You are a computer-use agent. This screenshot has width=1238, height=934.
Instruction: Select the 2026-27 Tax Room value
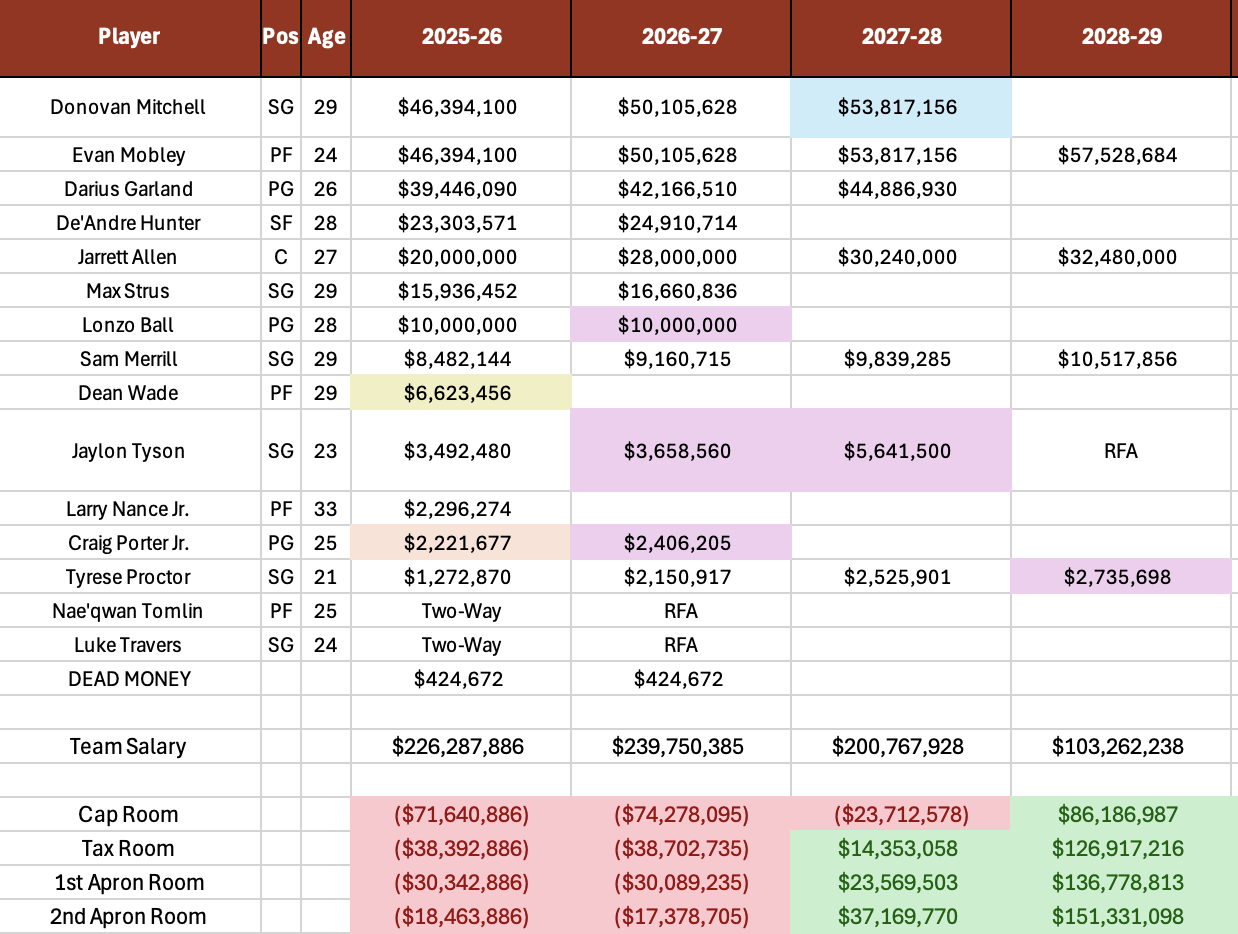681,849
